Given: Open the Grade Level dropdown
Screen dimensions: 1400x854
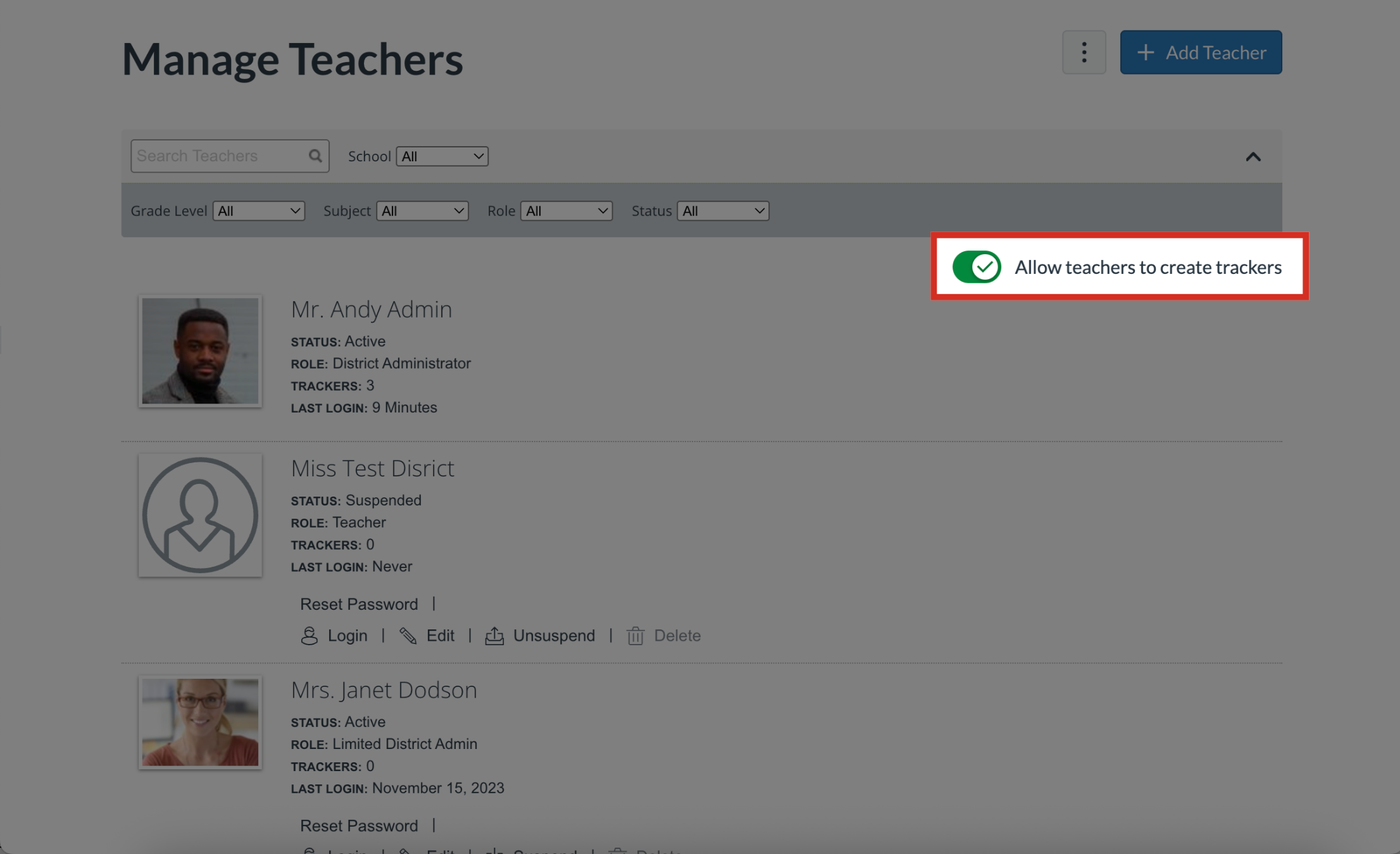Looking at the screenshot, I should tap(258, 211).
